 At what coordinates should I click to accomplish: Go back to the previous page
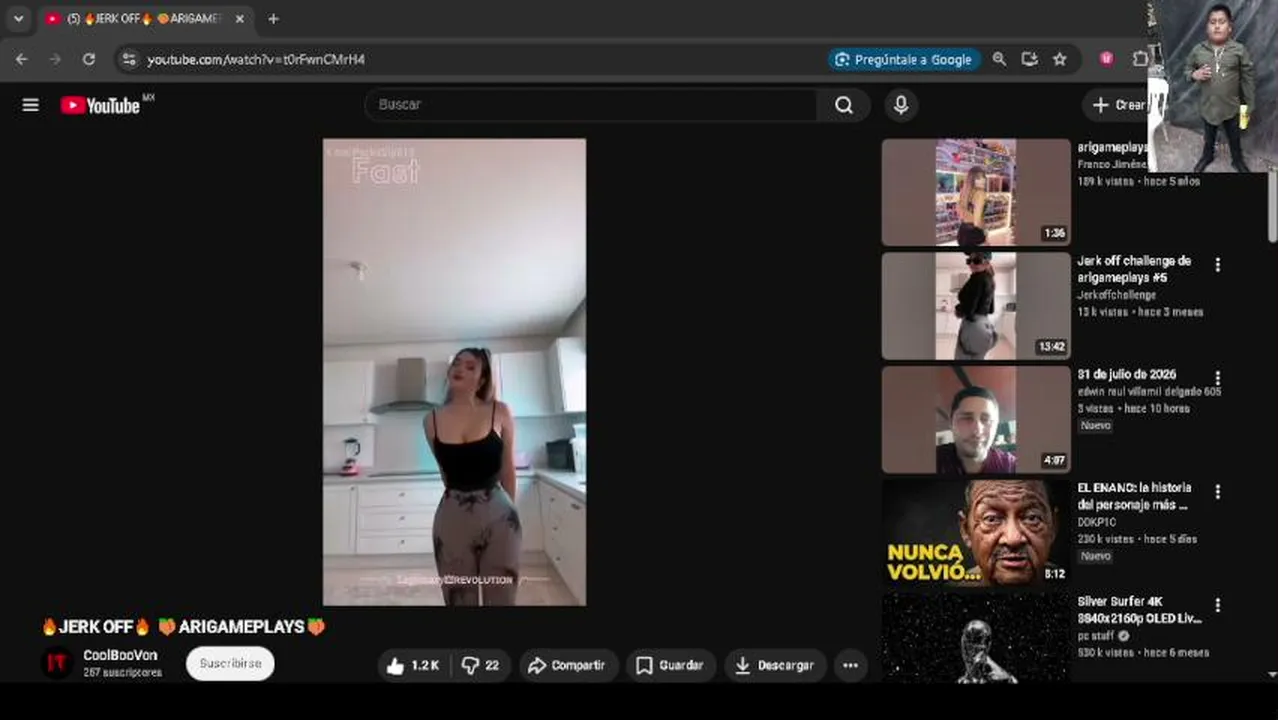tap(22, 59)
